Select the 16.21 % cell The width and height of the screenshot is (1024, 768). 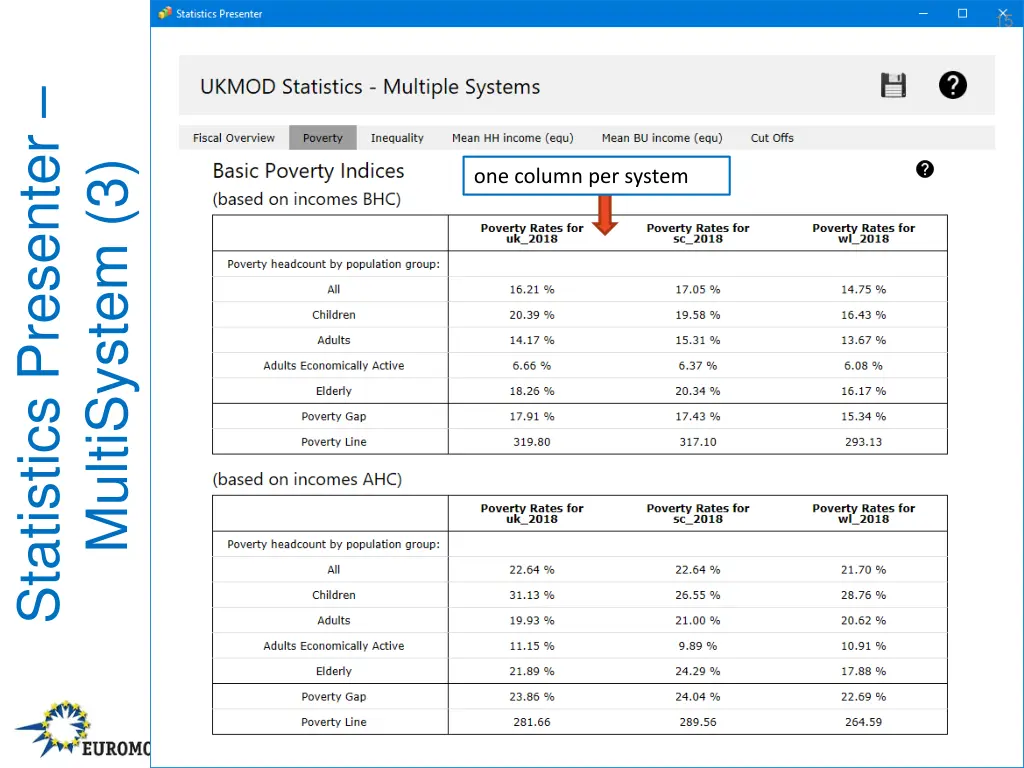pyautogui.click(x=532, y=289)
